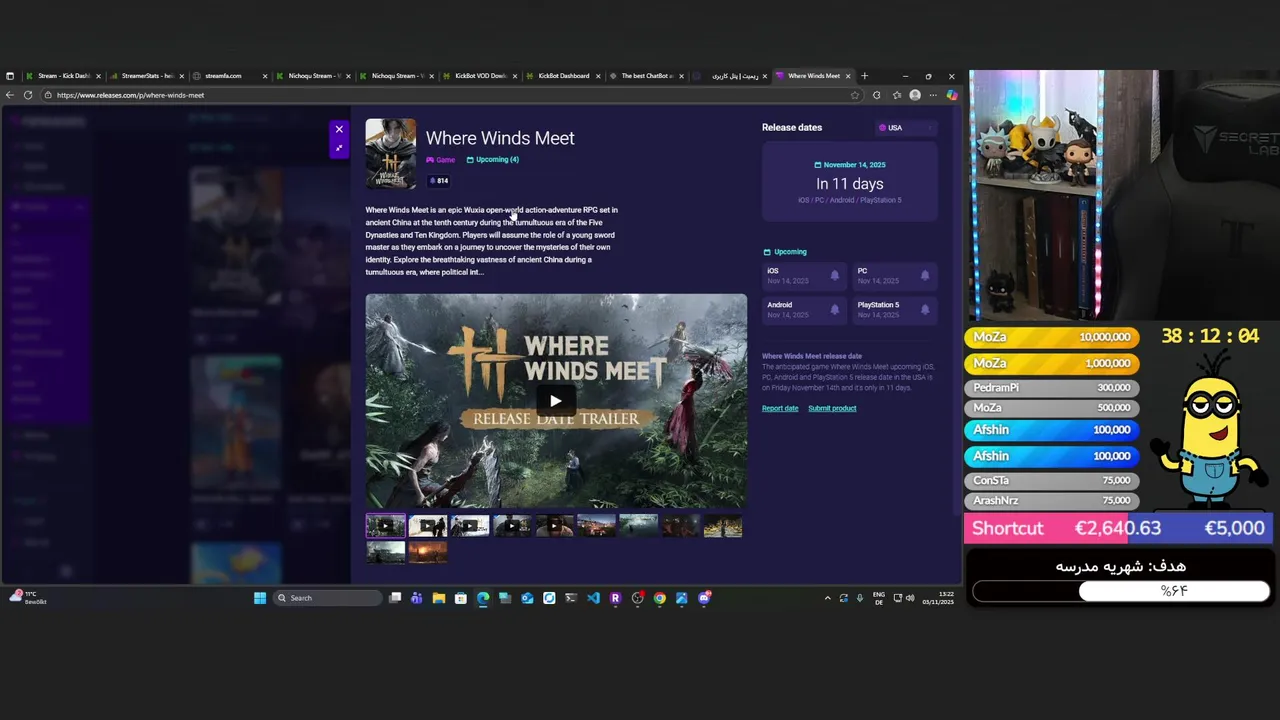Reload the page with refresh icon
1280x720 pixels.
click(28, 95)
